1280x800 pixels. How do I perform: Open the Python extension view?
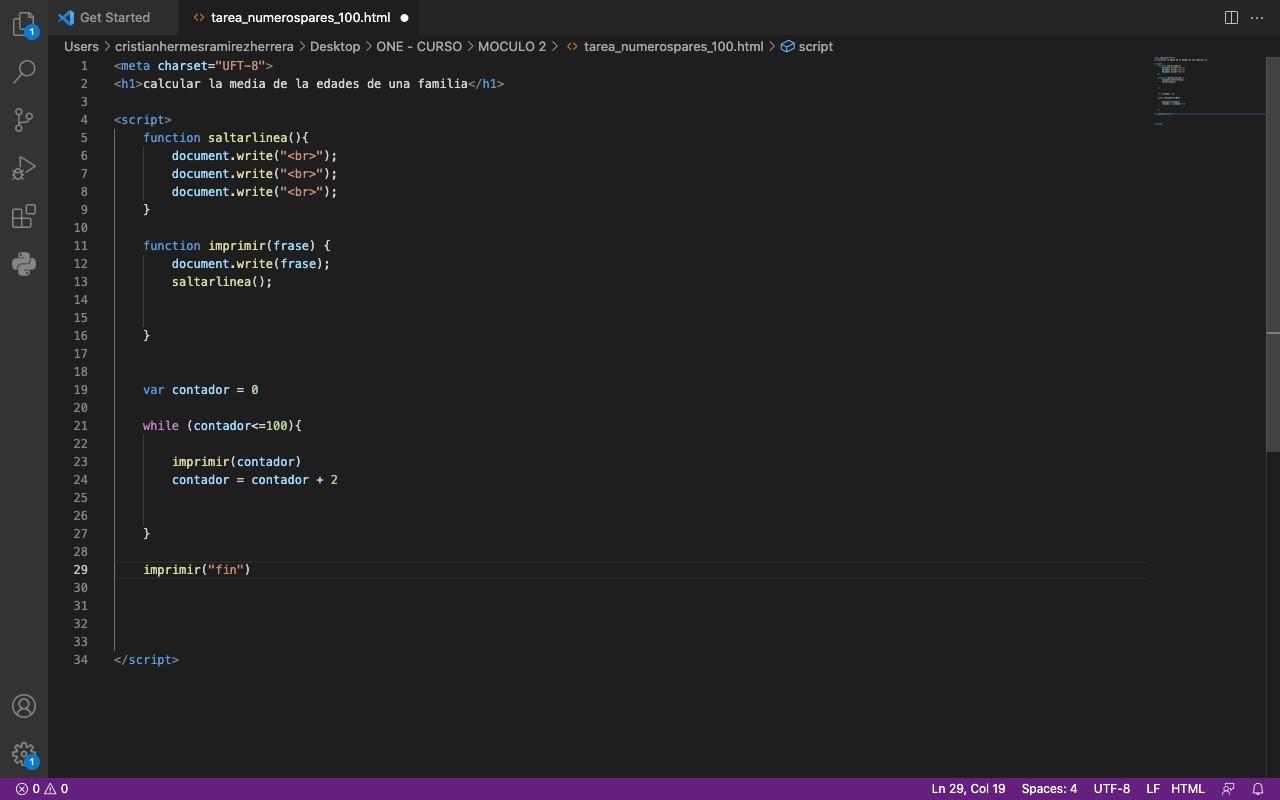tap(24, 264)
